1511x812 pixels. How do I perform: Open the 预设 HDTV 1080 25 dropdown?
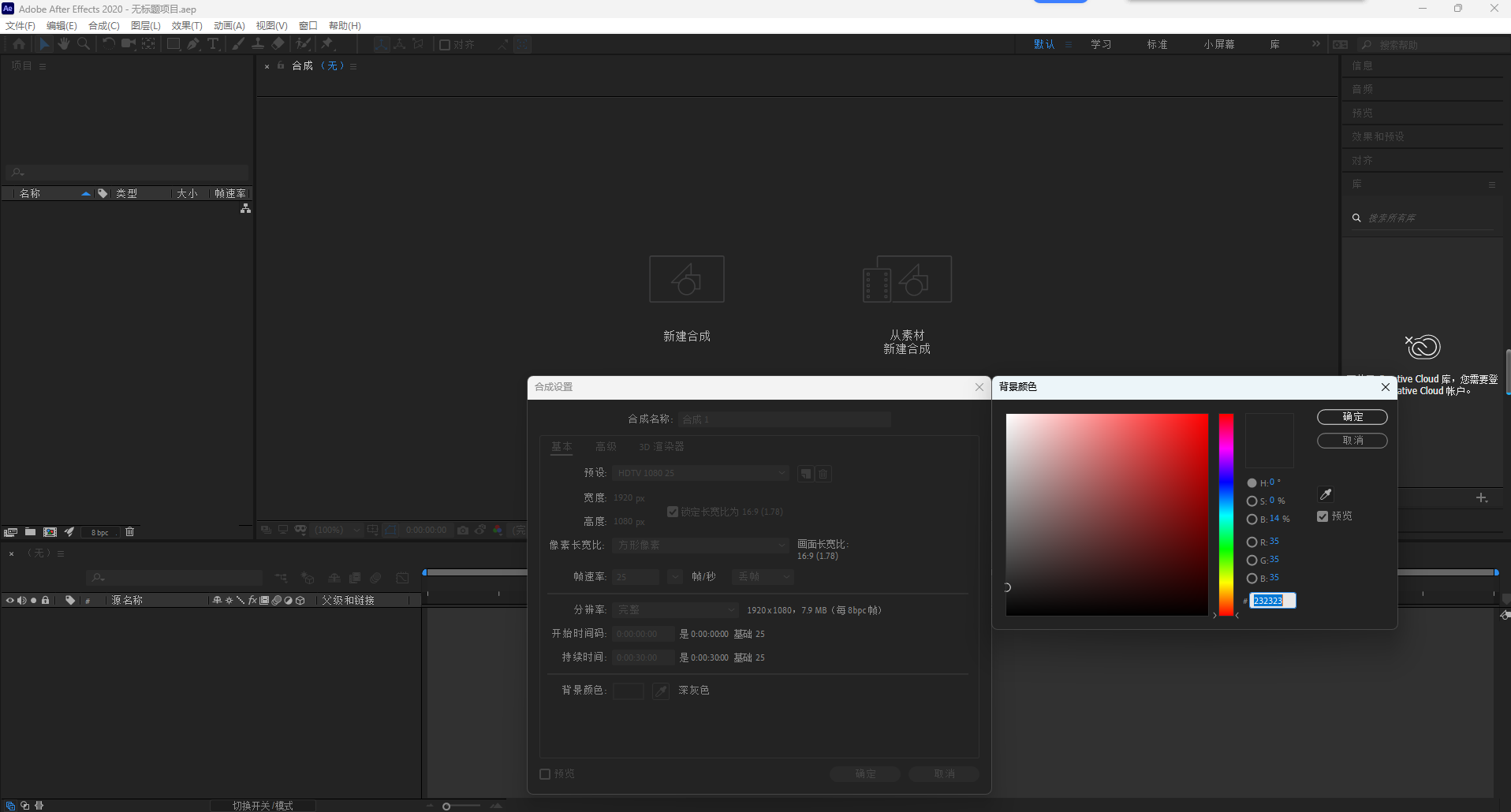[x=700, y=473]
